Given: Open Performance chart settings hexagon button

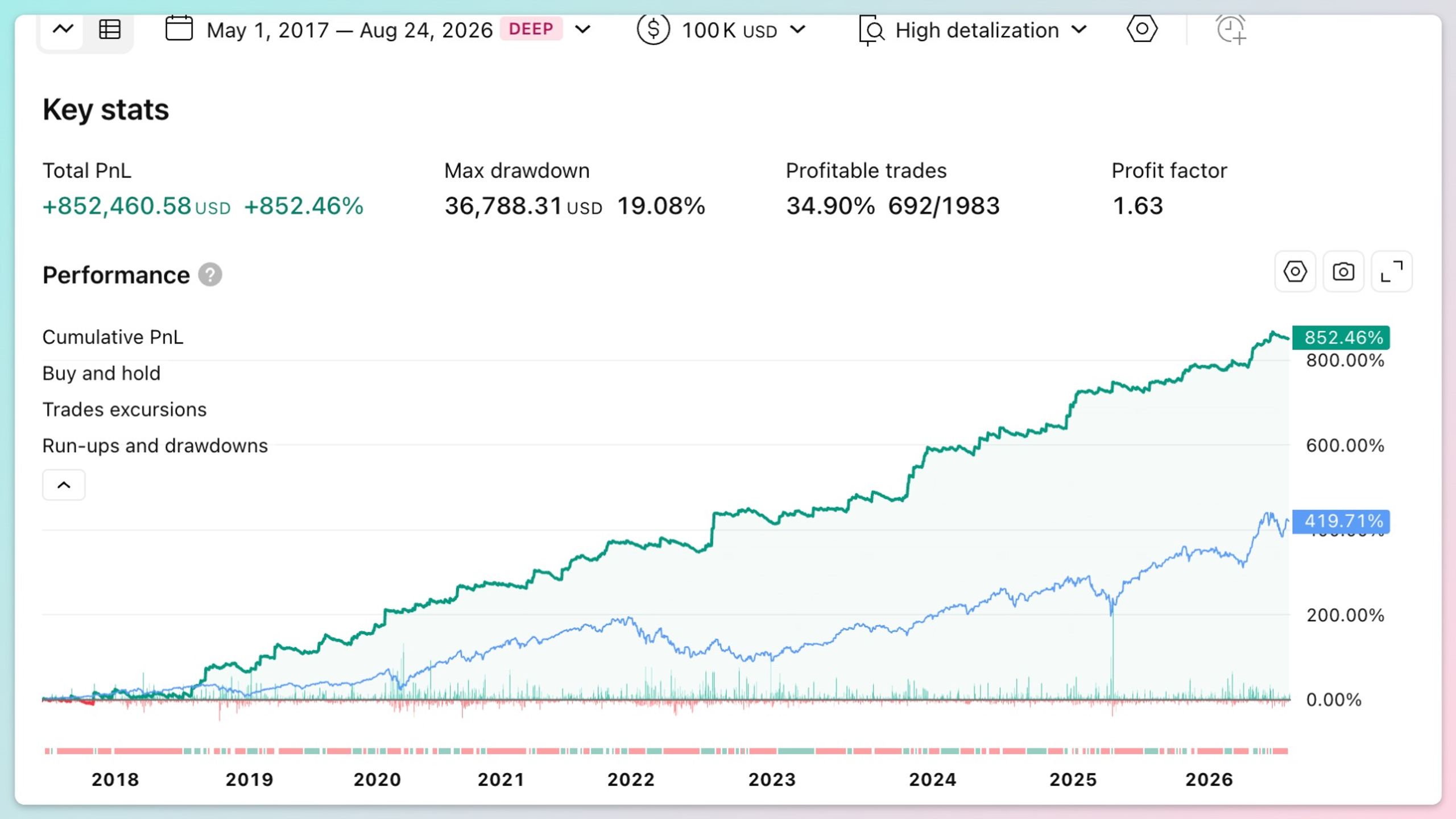Looking at the screenshot, I should pos(1295,272).
